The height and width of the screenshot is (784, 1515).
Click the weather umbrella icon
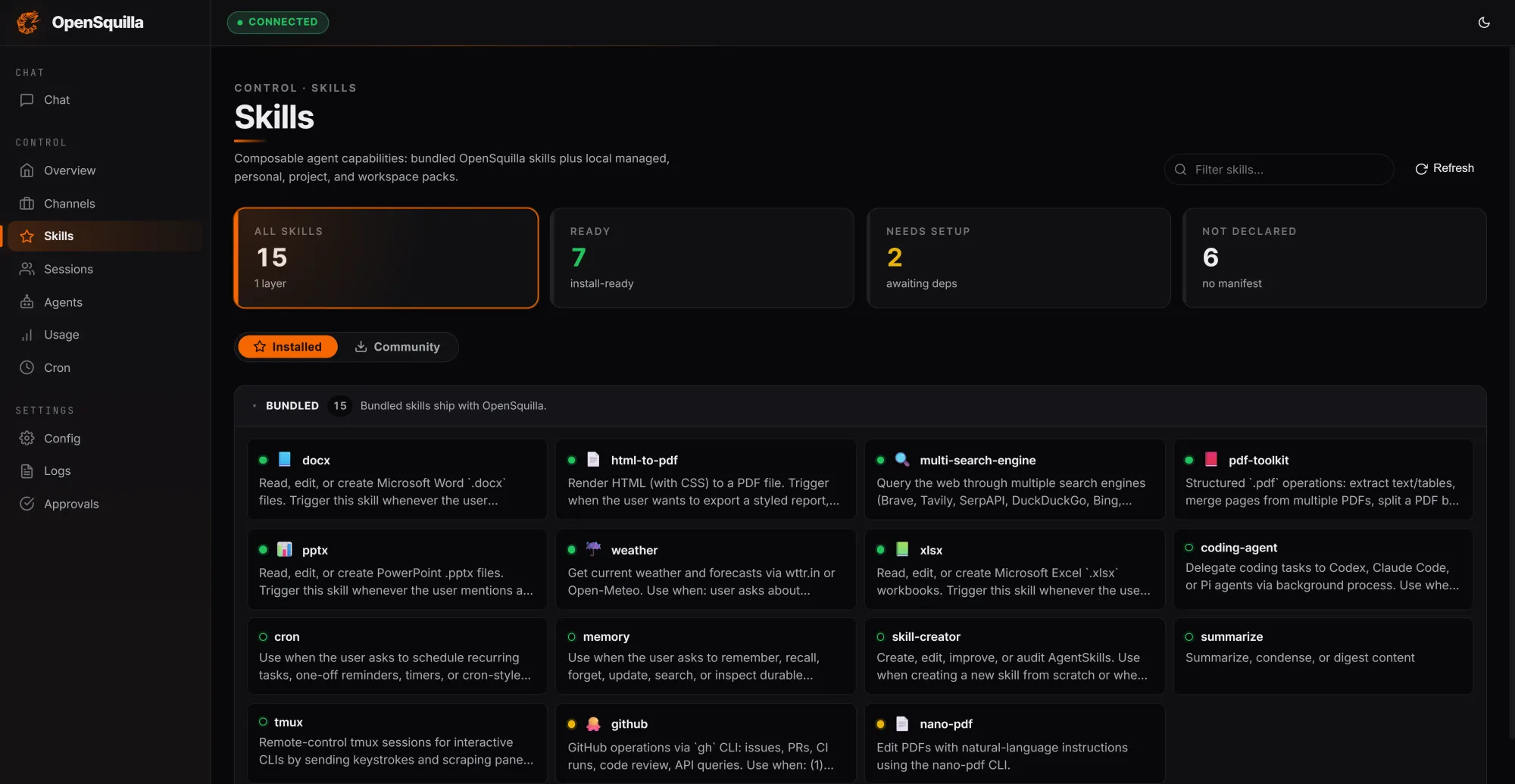[593, 549]
